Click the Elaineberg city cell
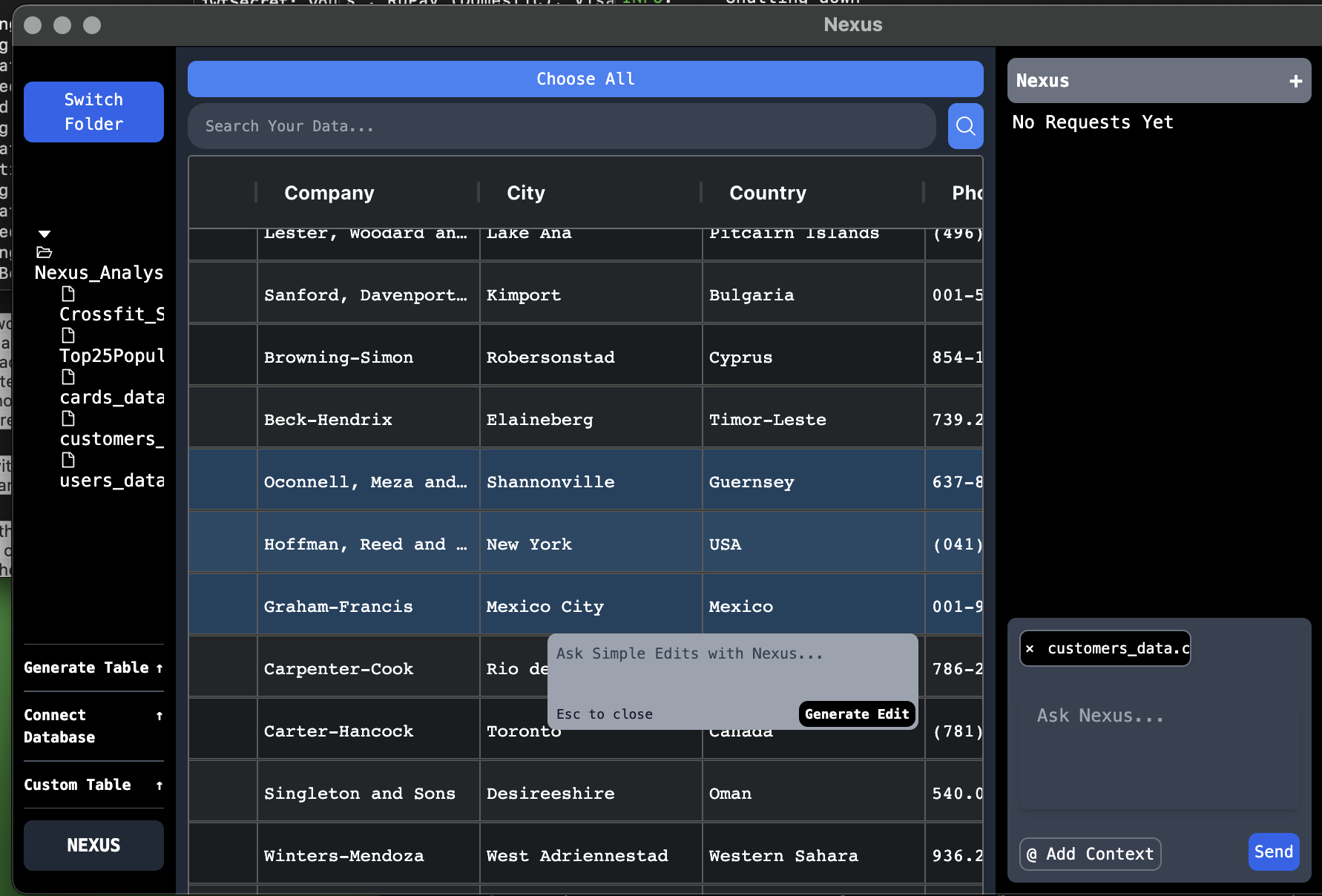Screen dimensions: 1322x896 coord(591,419)
